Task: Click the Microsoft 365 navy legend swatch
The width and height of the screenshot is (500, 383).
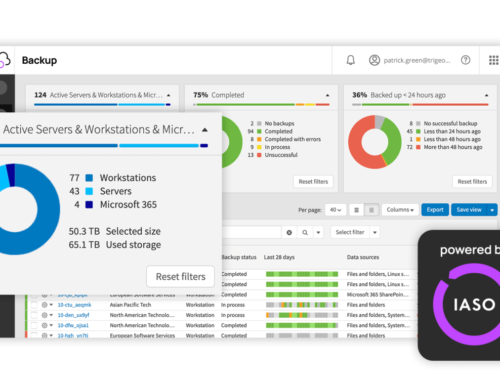Action: click(89, 204)
